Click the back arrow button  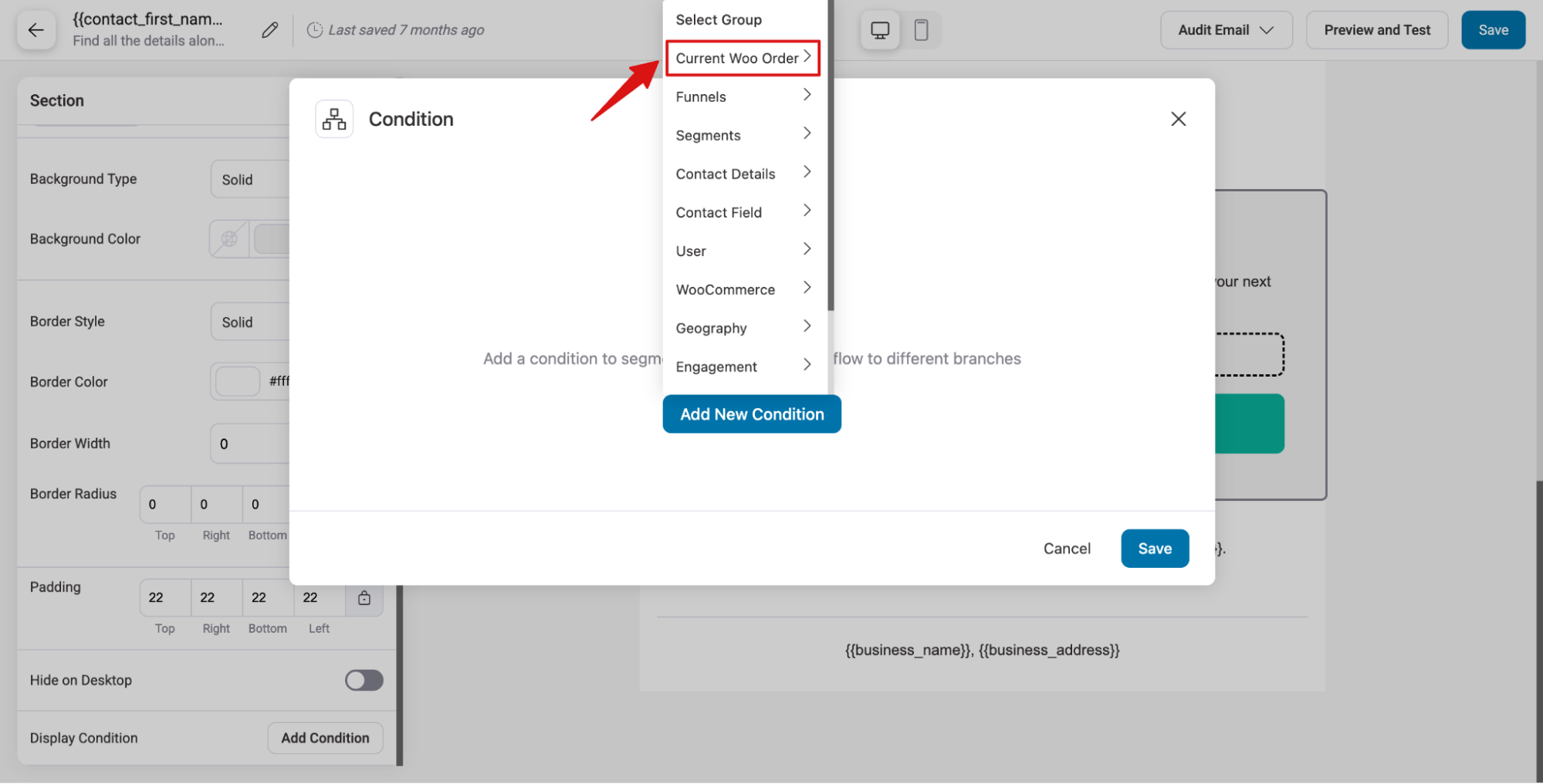[x=36, y=30]
